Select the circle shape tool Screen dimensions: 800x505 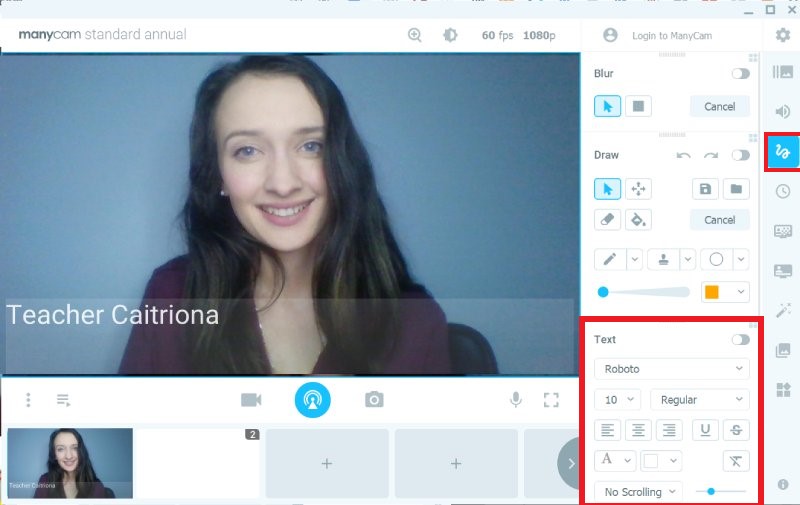click(x=716, y=260)
